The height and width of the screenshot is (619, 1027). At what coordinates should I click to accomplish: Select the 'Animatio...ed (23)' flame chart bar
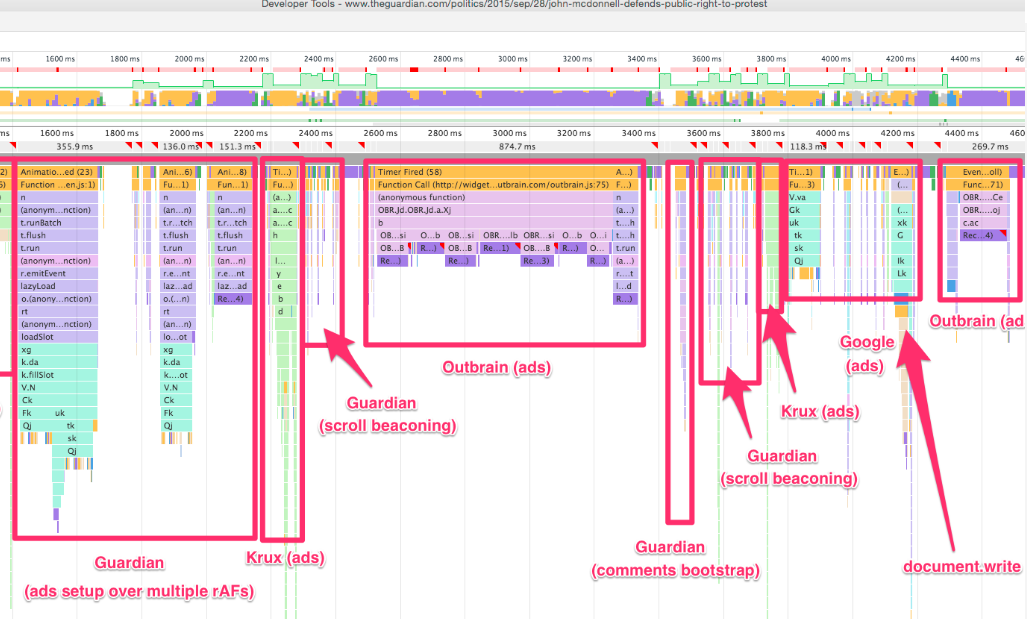[58, 172]
